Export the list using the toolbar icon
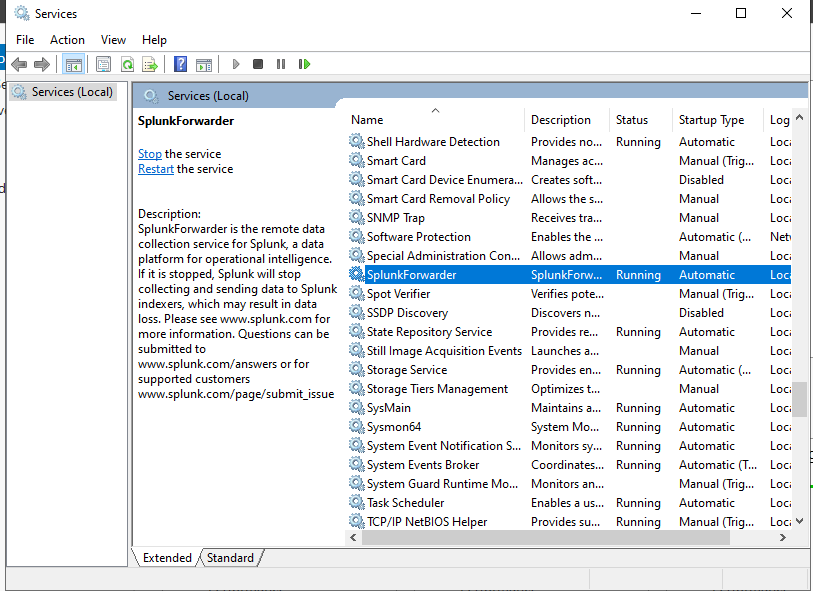813x591 pixels. (150, 64)
